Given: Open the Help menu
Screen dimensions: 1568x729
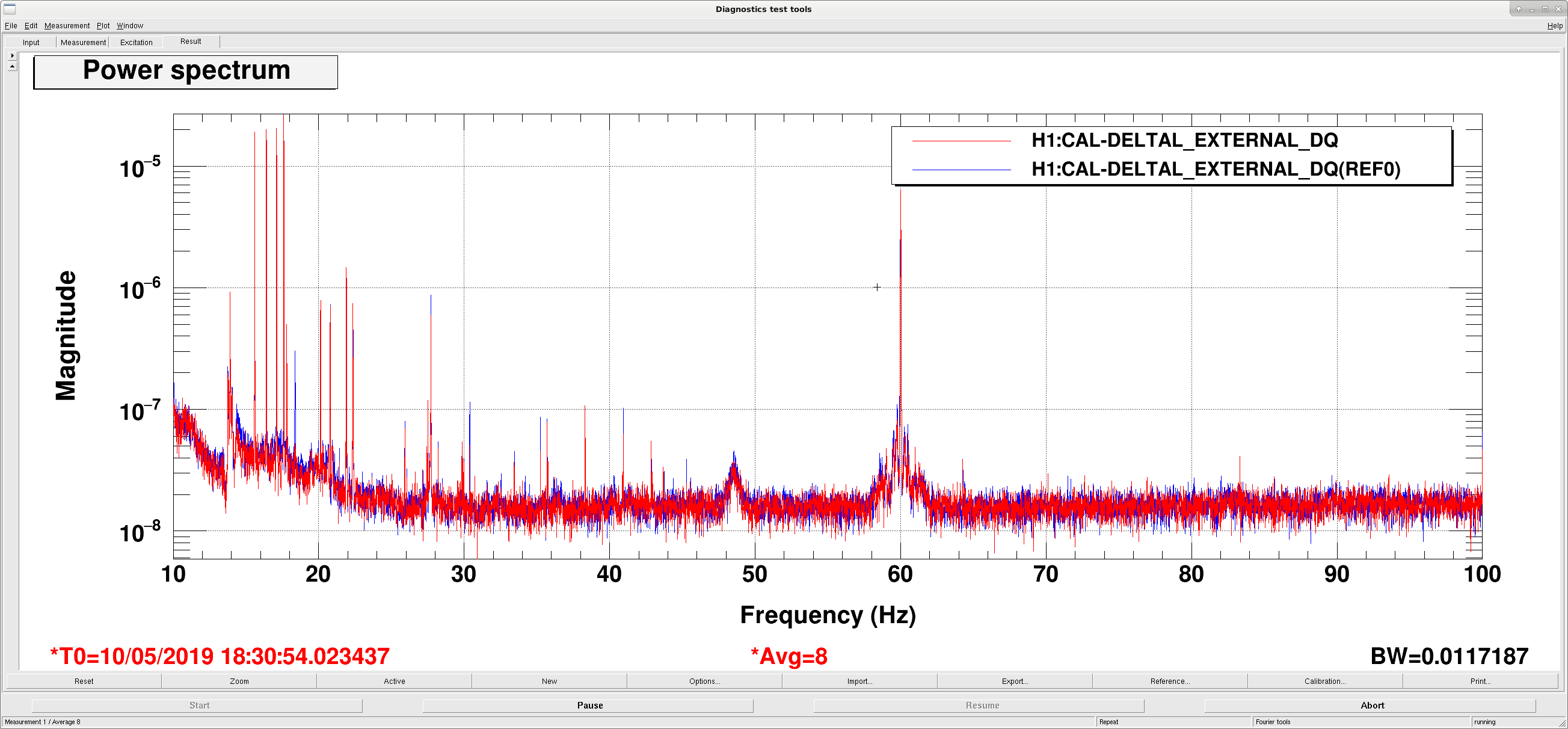Looking at the screenshot, I should (1555, 25).
